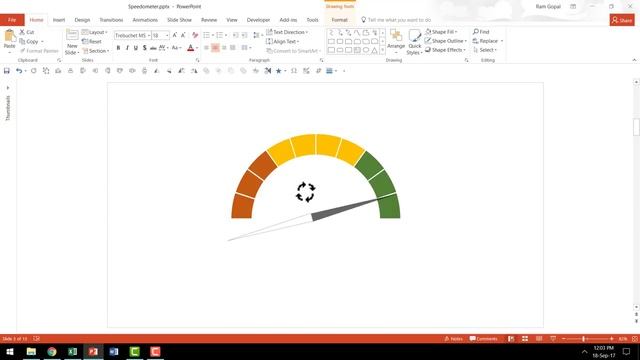The height and width of the screenshot is (360, 640).
Task: Open the font name dropdown
Action: pos(149,36)
